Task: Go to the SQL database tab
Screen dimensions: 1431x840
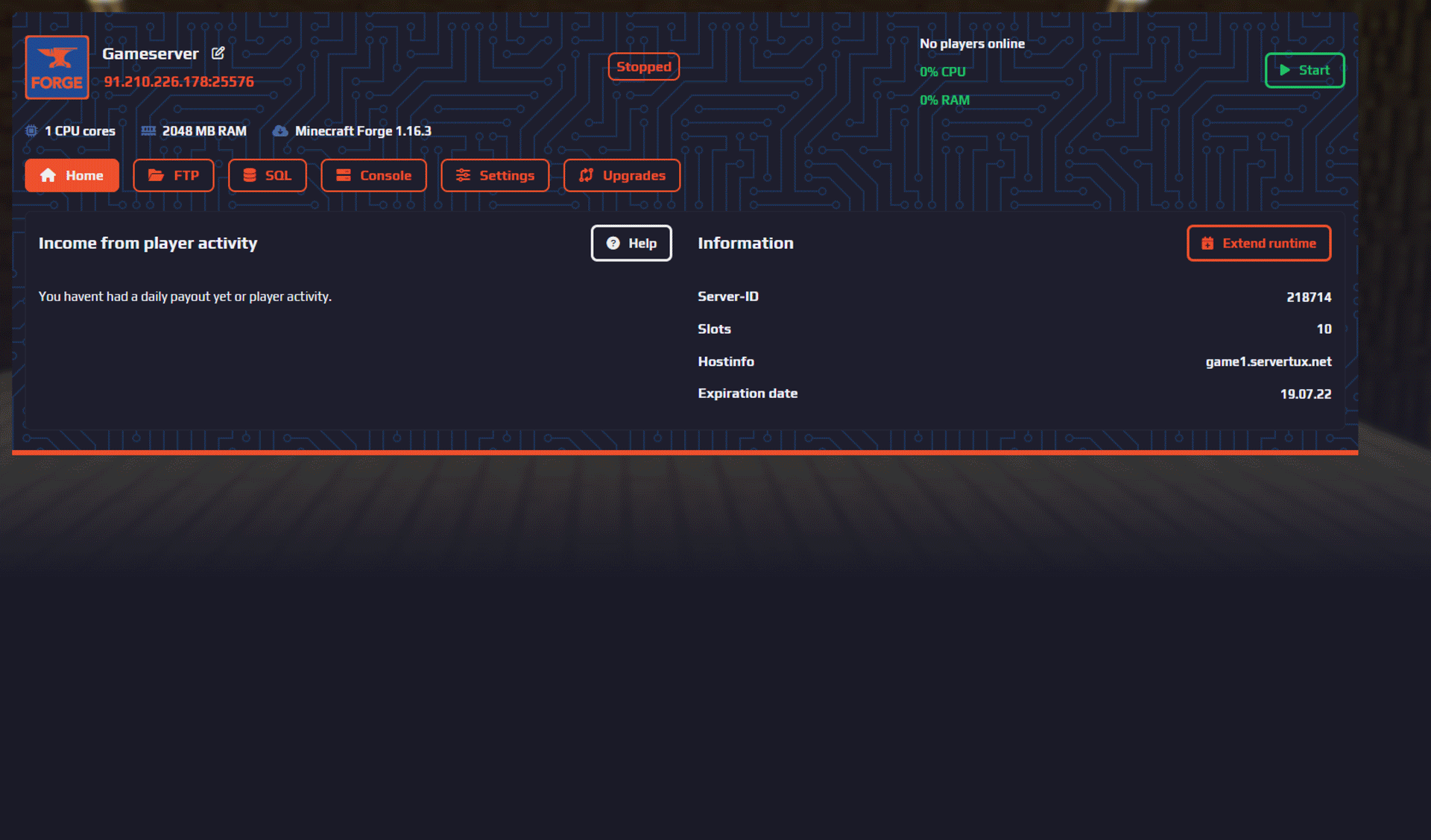Action: (x=267, y=175)
